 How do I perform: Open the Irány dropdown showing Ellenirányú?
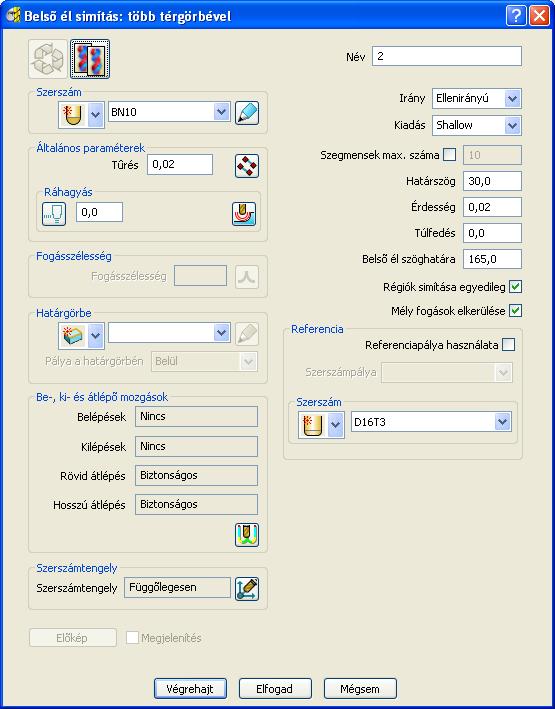[477, 99]
